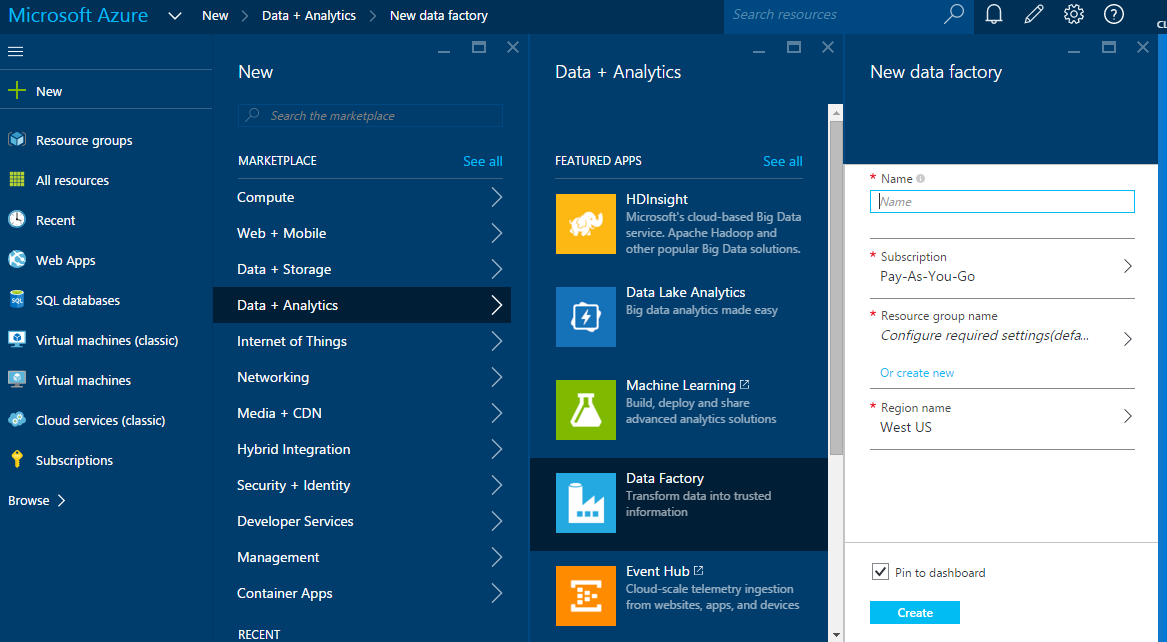
Task: Click the green plus New icon
Action: 16,91
